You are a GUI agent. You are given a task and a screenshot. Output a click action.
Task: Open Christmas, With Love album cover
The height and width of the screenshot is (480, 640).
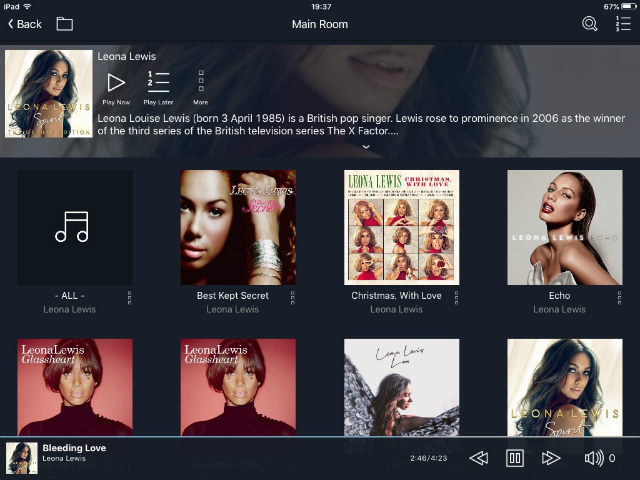402,227
